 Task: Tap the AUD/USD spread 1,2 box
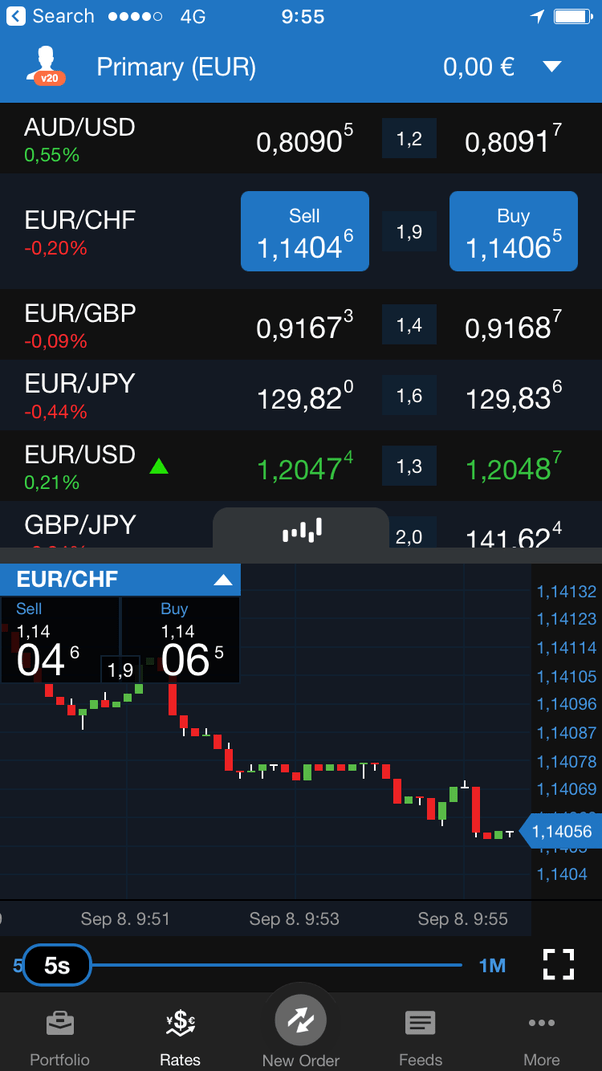(409, 139)
